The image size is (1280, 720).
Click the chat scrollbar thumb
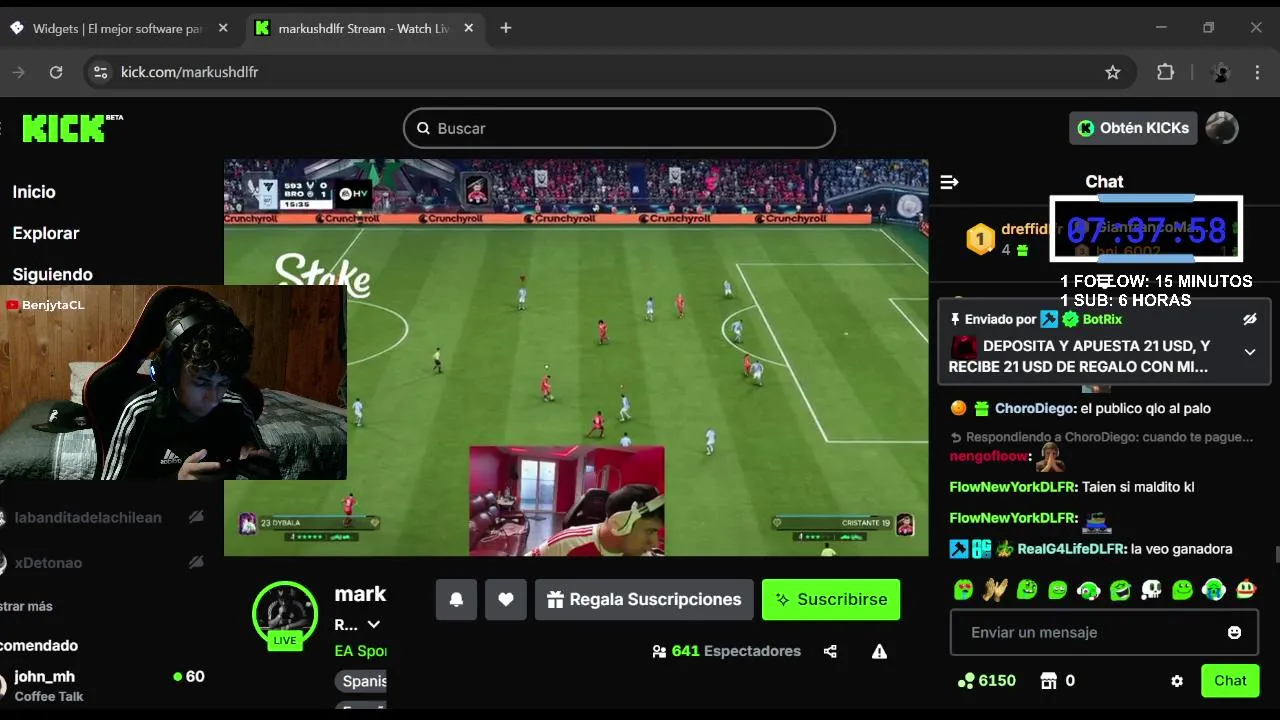(x=1276, y=556)
